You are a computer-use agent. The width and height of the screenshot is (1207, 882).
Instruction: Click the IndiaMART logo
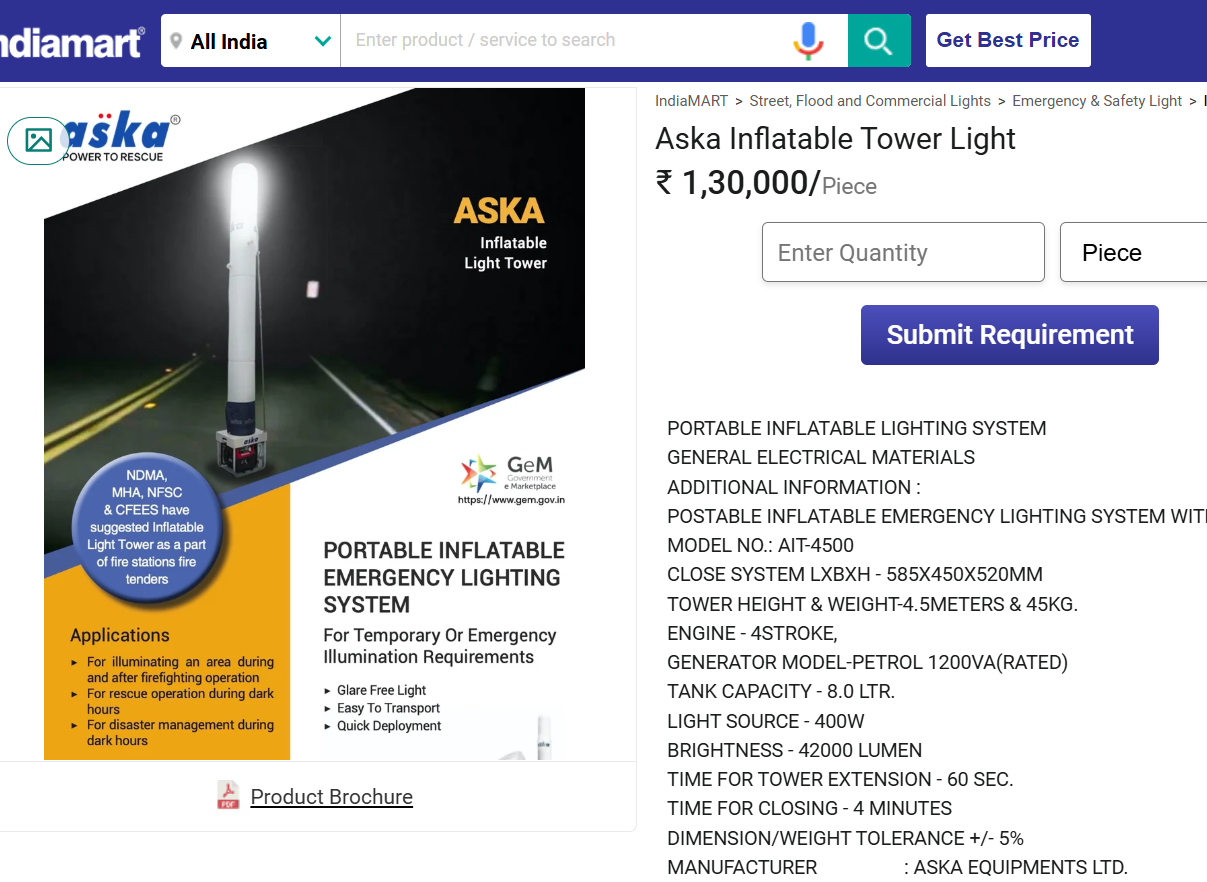pos(72,41)
